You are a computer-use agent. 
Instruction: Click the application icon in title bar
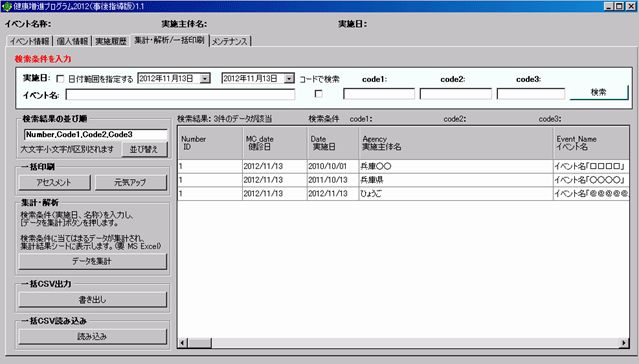[x=6, y=7]
